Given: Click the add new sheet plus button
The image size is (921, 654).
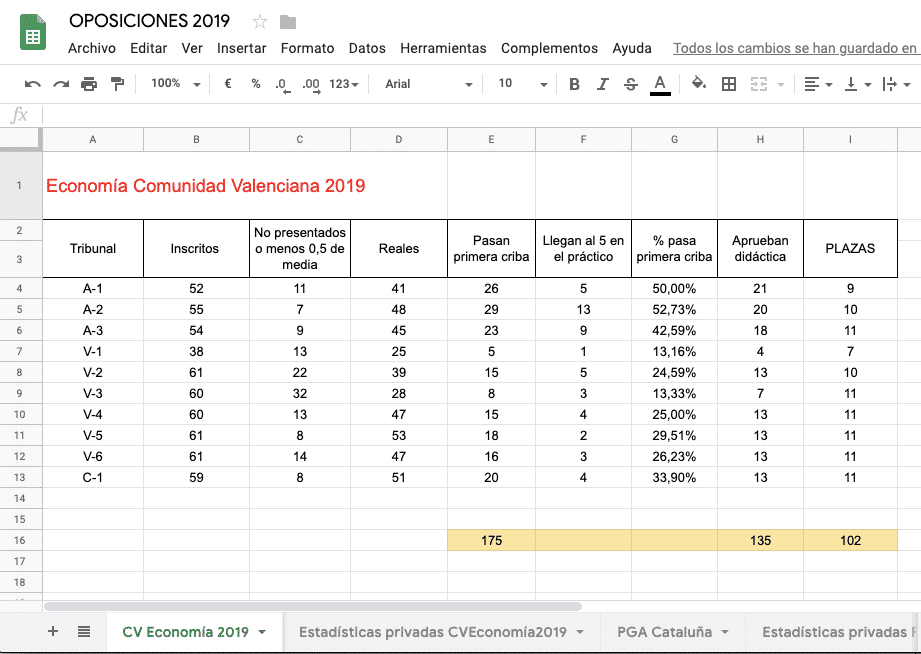Looking at the screenshot, I should [53, 632].
